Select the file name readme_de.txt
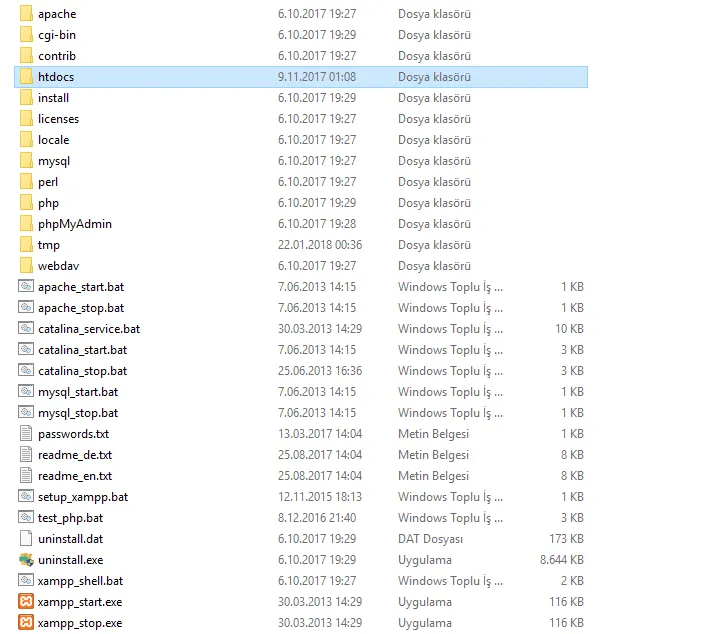Image resolution: width=710 pixels, height=634 pixels. click(75, 455)
